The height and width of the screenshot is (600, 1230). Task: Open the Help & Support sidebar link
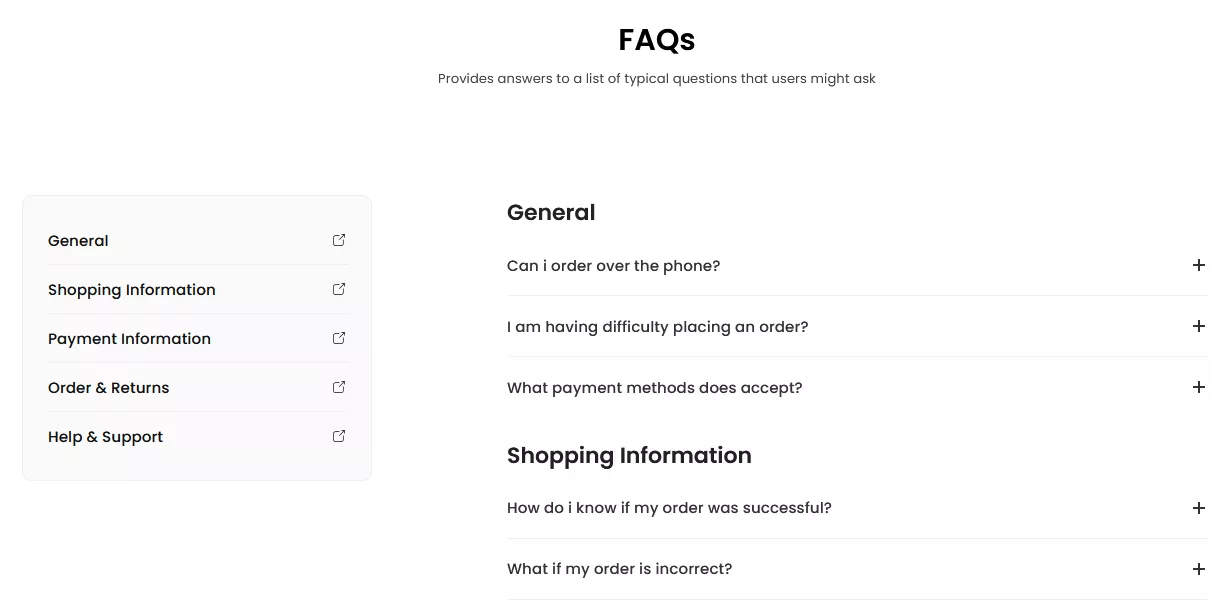point(105,436)
